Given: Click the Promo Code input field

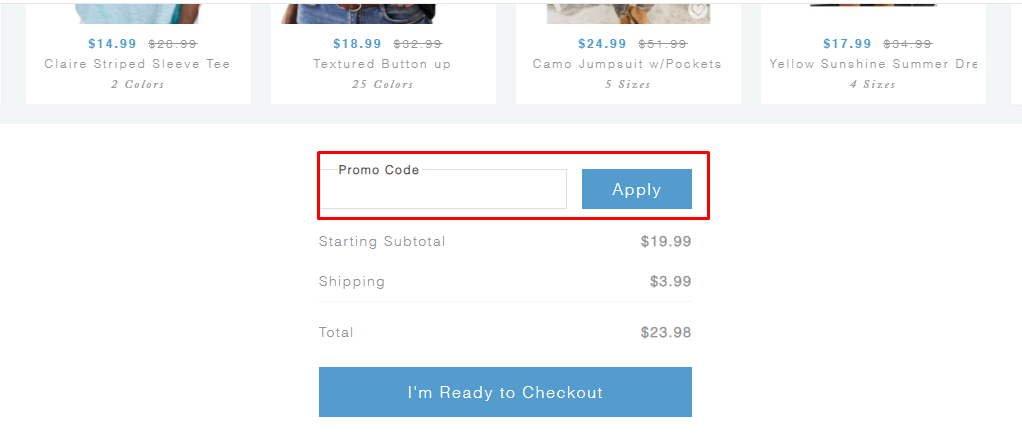Looking at the screenshot, I should (443, 190).
